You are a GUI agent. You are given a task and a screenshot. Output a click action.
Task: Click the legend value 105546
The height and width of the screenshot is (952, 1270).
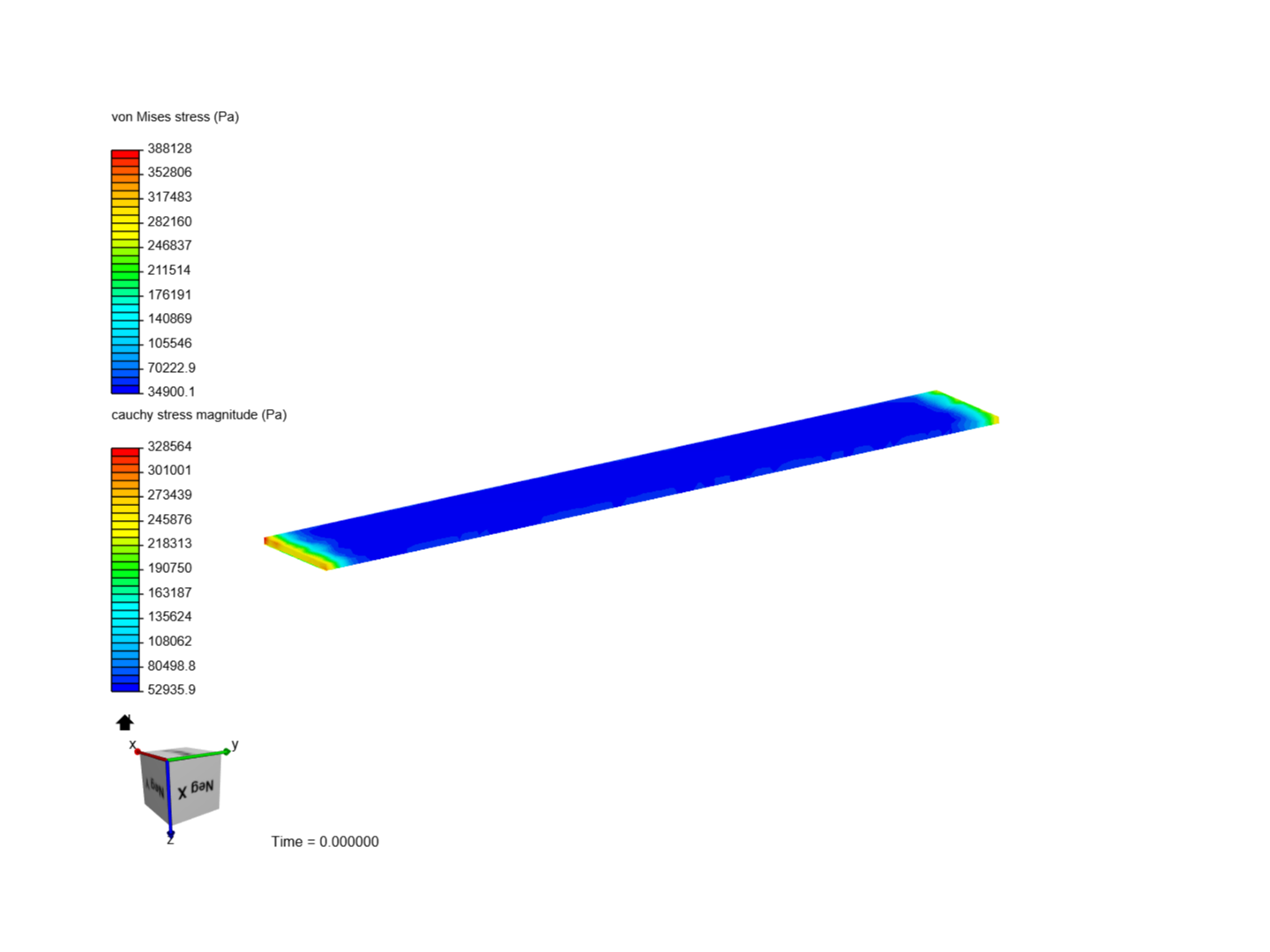(169, 343)
